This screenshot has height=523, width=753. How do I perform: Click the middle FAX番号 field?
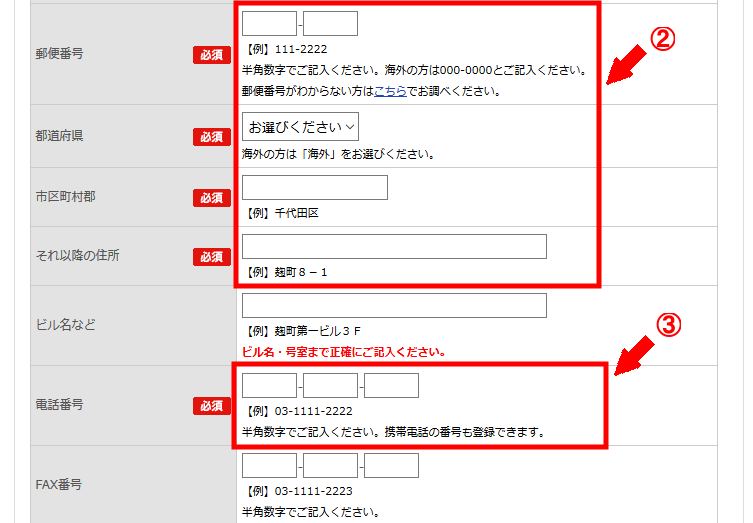click(x=330, y=465)
